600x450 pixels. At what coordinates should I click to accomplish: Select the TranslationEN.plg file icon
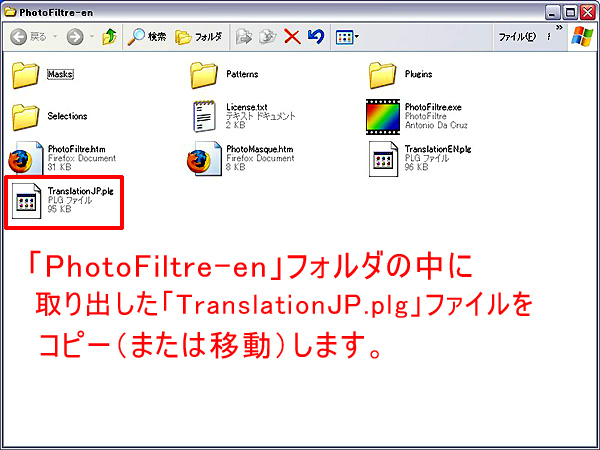383,159
